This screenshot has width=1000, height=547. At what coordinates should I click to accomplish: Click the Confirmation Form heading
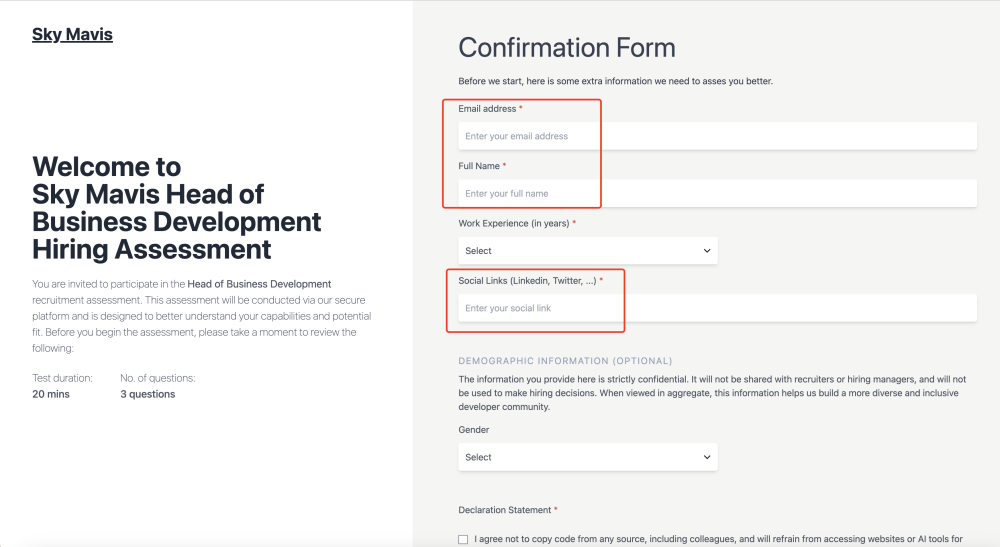point(566,48)
